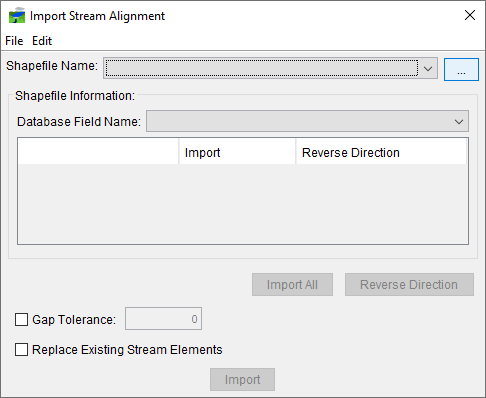Open the File menu
This screenshot has width=486, height=398.
[x=14, y=41]
